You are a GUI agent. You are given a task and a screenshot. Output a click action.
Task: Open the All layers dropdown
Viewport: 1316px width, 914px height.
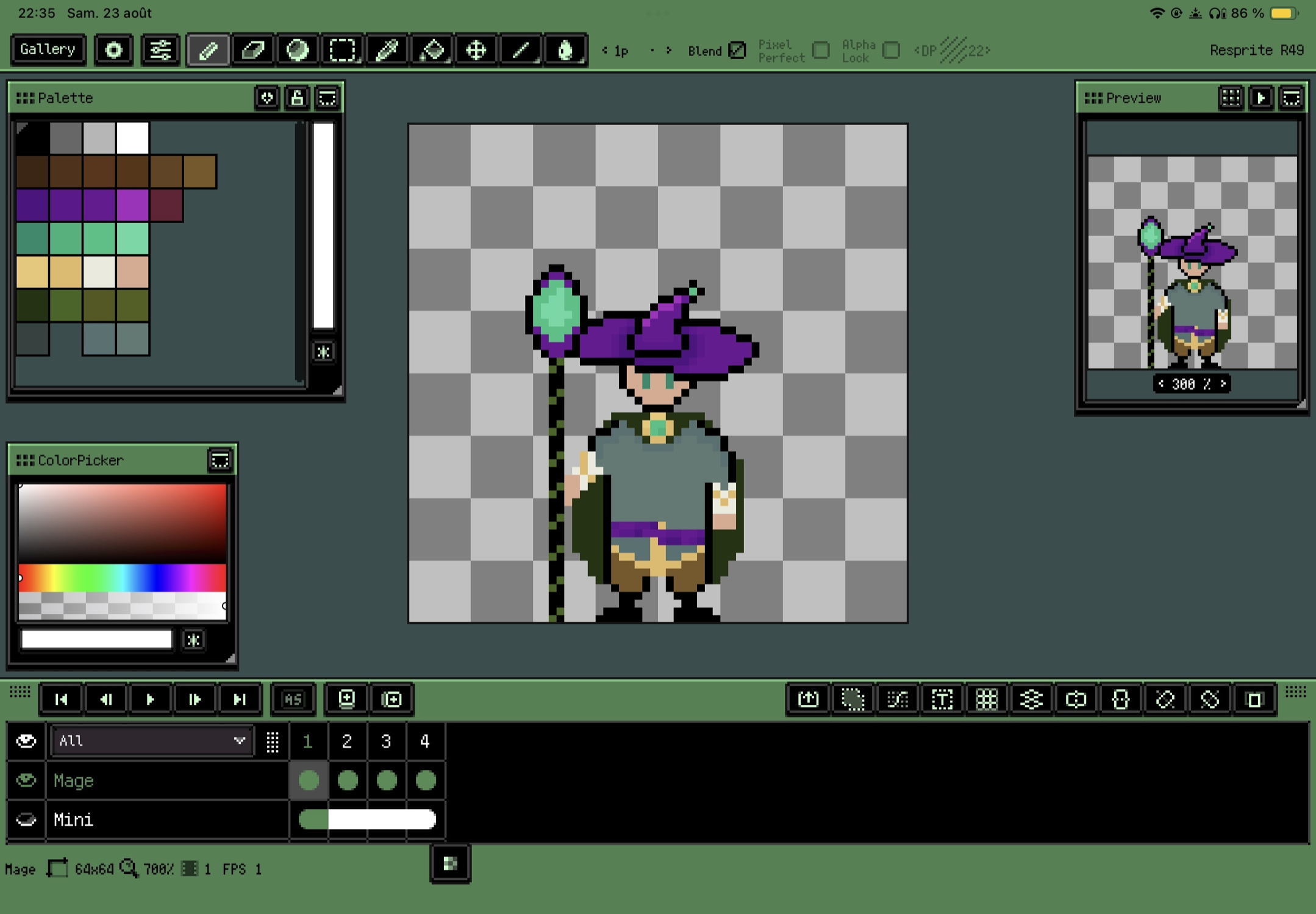click(151, 741)
